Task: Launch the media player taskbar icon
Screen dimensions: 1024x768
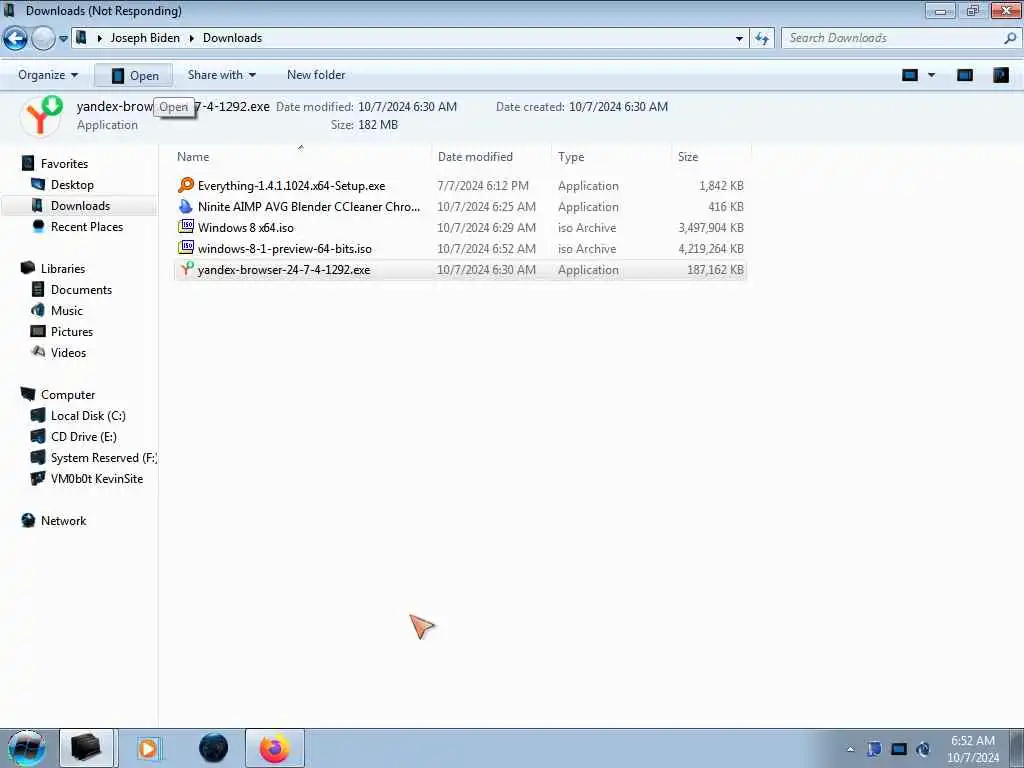Action: [148, 748]
